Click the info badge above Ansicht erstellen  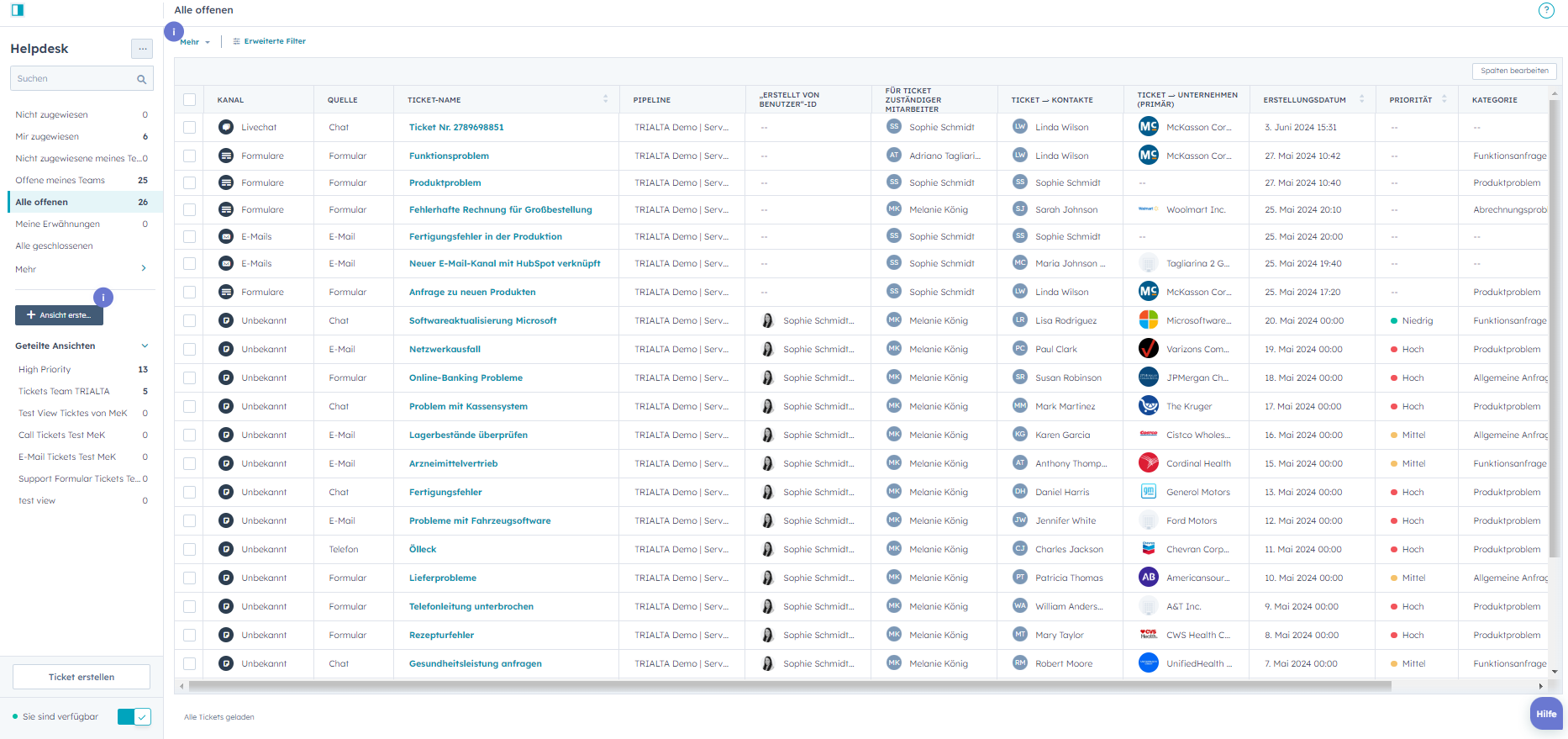click(103, 297)
